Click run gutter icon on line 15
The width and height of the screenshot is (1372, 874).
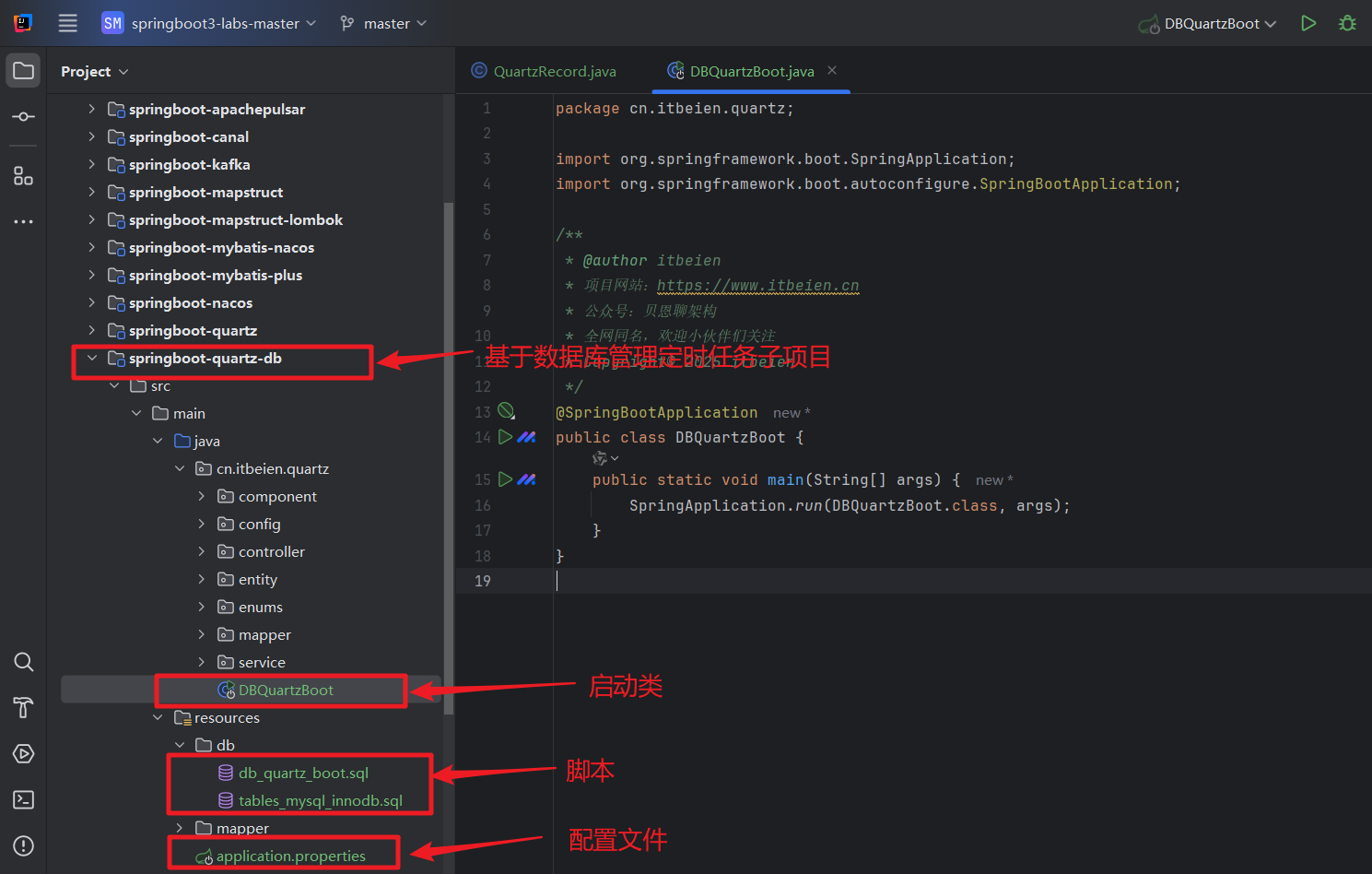pyautogui.click(x=505, y=479)
